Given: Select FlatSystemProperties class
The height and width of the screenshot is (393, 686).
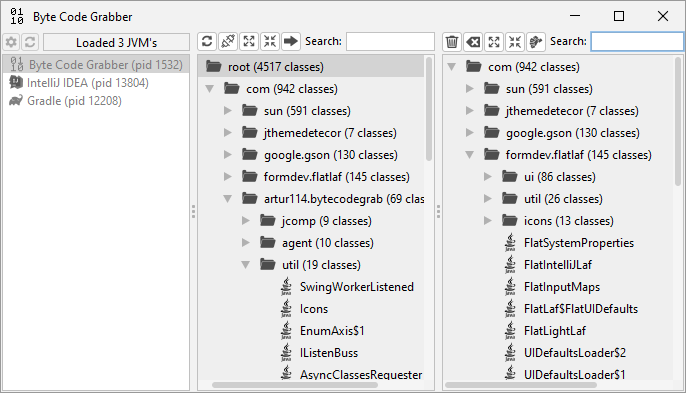Looking at the screenshot, I should 579,243.
